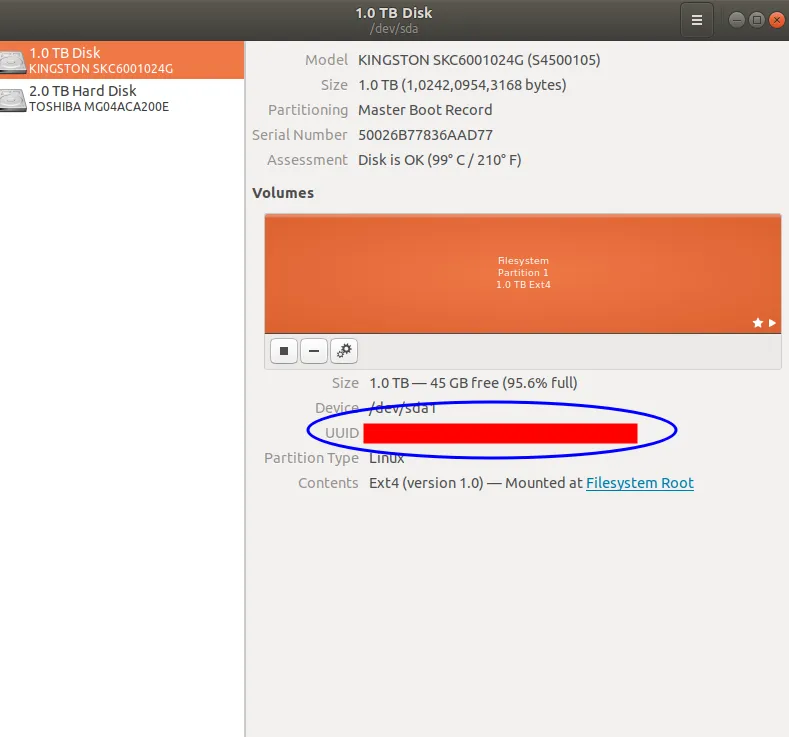The image size is (789, 737).
Task: Close the Disks window
Action: pos(776,19)
